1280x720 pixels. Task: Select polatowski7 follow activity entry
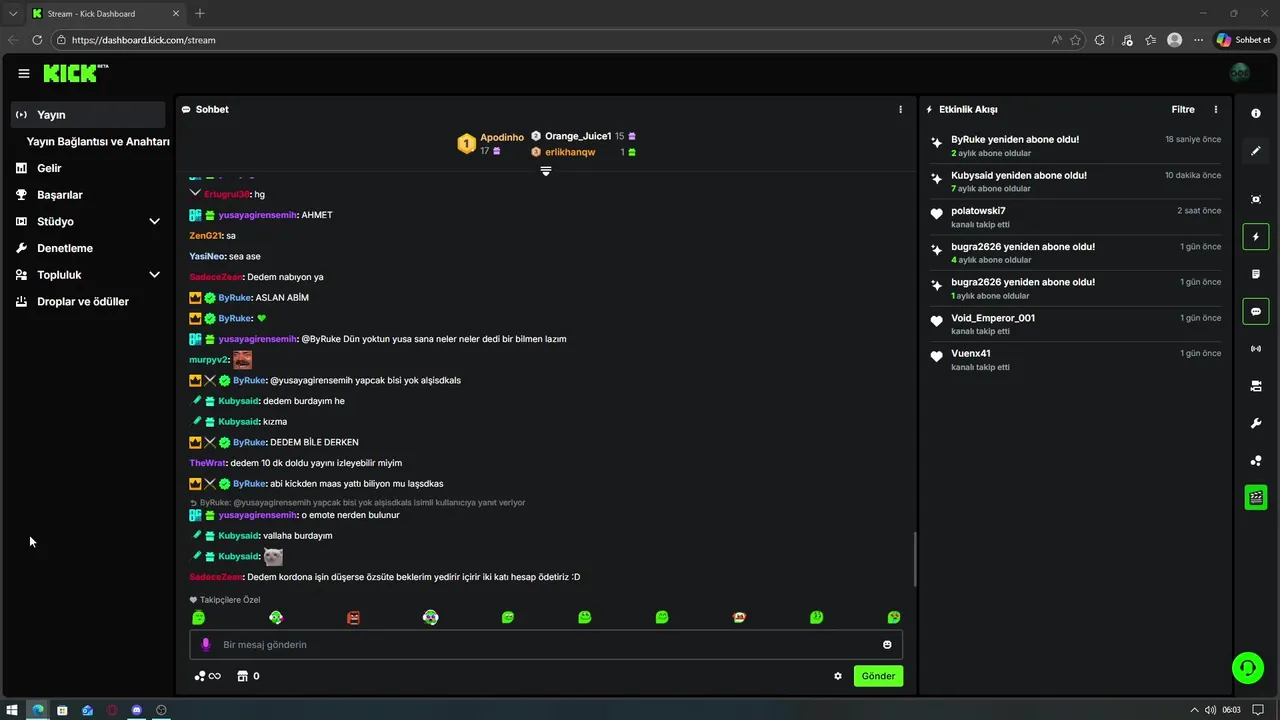point(1076,217)
